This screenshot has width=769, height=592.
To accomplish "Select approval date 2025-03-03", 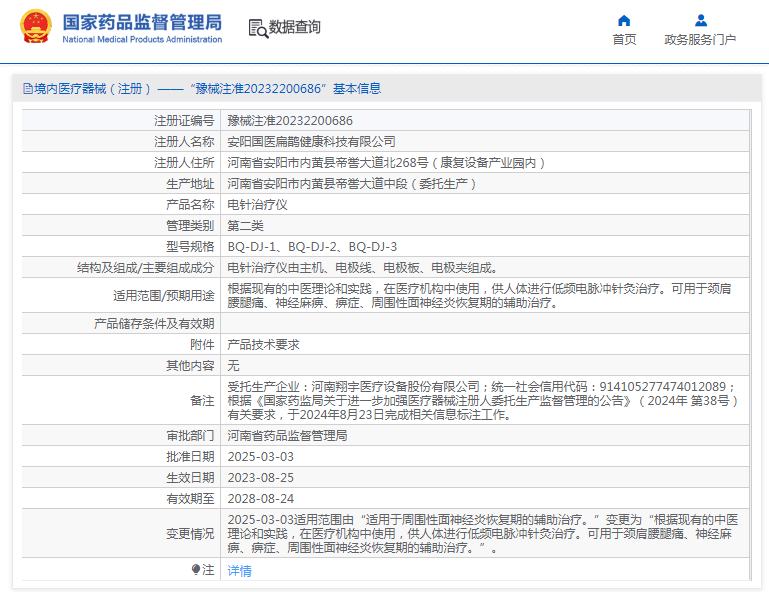I will tap(260, 457).
